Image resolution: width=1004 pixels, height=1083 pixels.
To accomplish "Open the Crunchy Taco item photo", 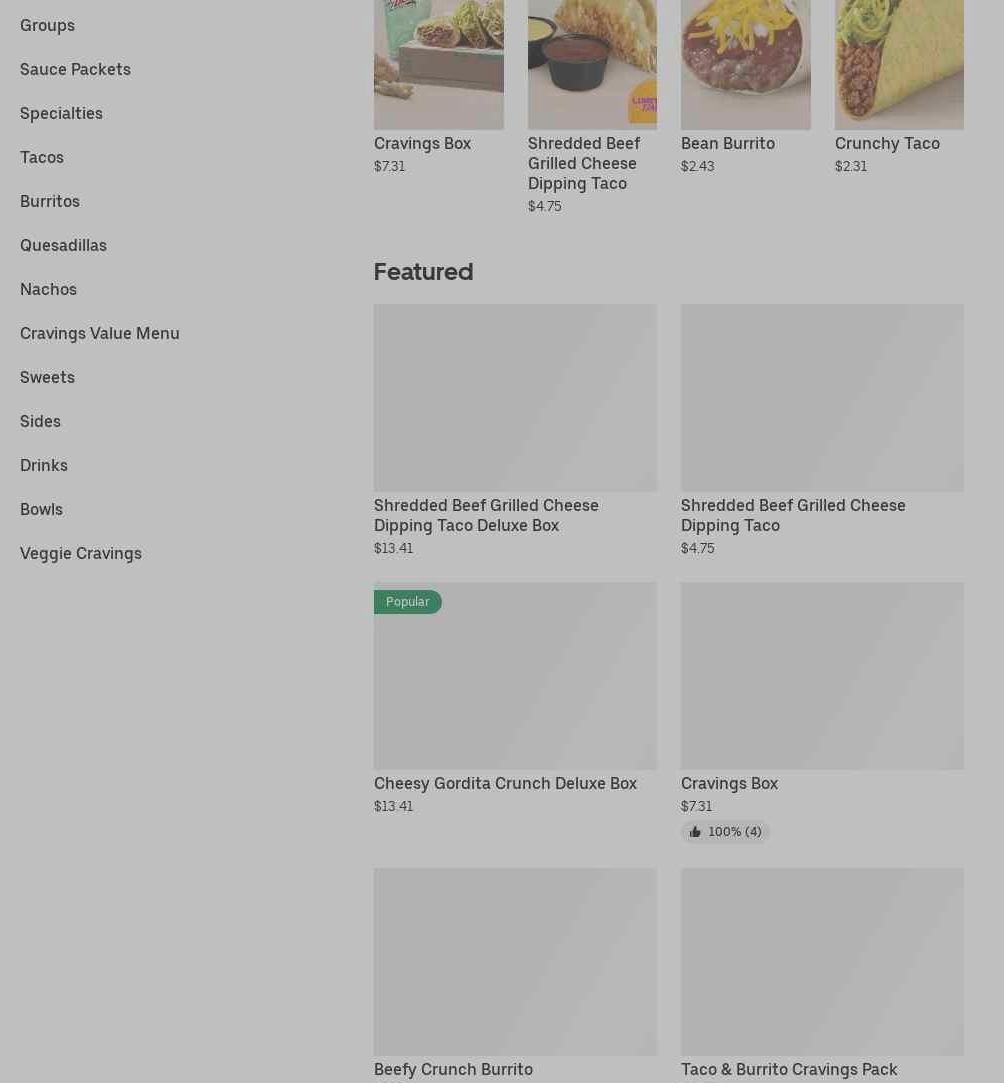I will coord(899,65).
